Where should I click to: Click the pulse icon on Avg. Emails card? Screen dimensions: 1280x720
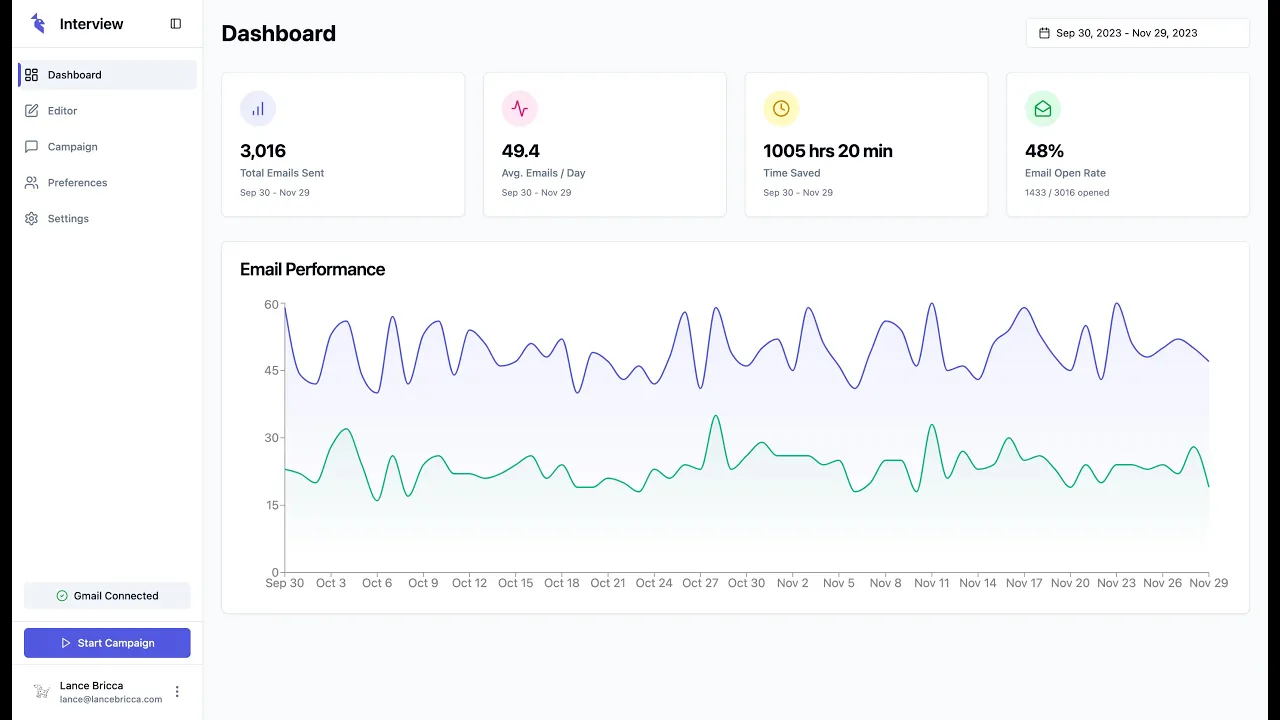[520, 109]
